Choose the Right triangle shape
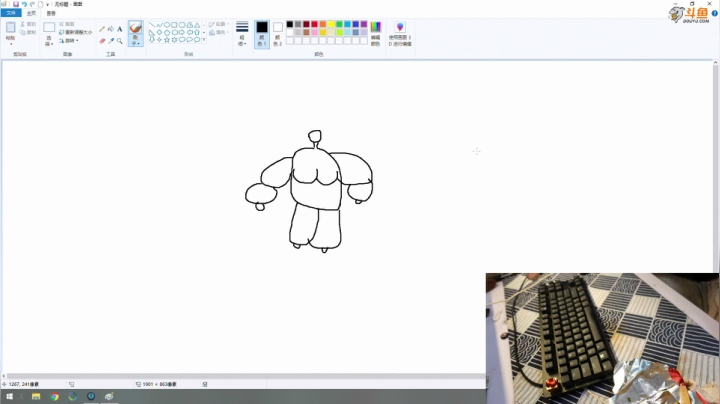This screenshot has width=720, height=404. (152, 33)
